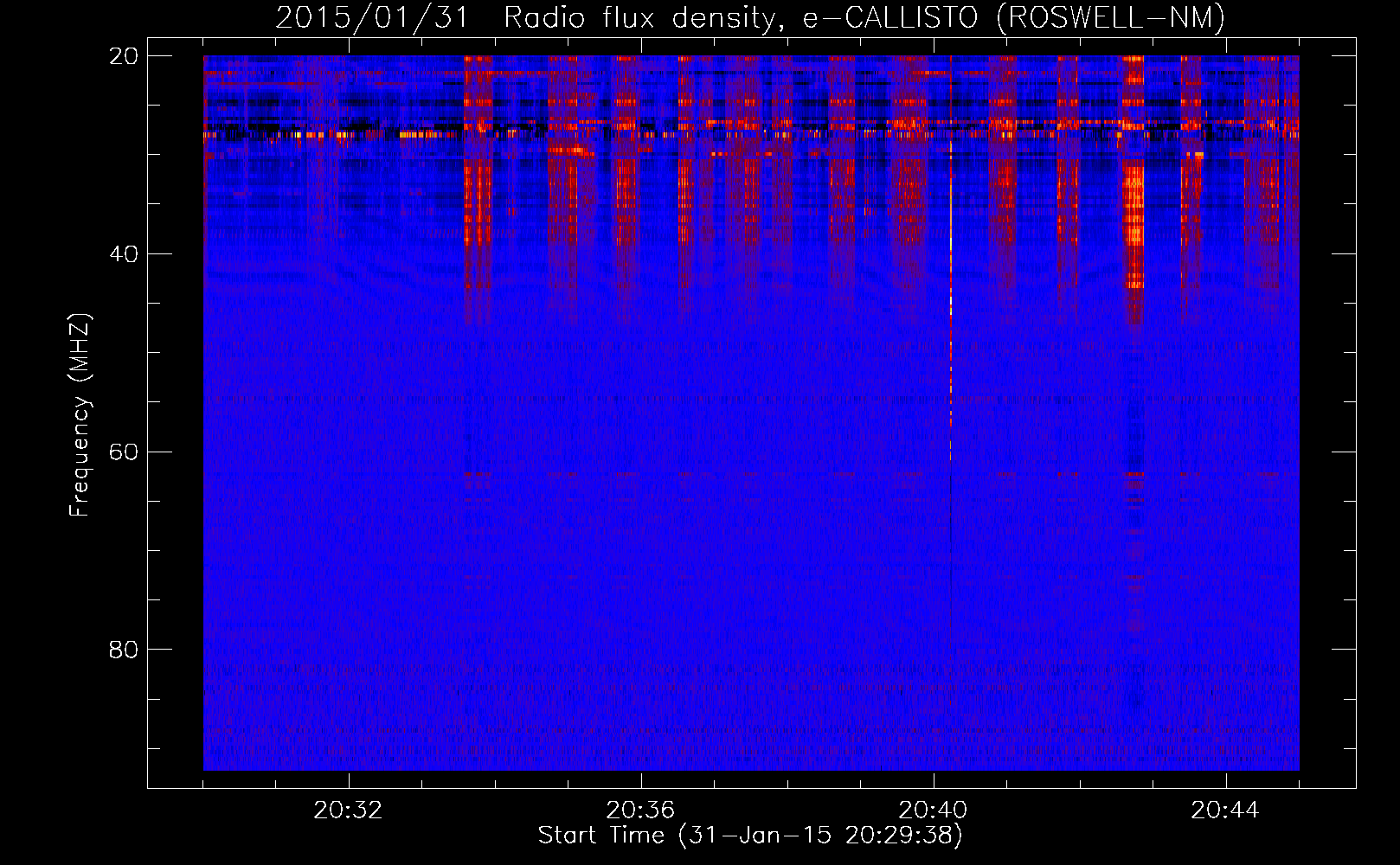Image resolution: width=1400 pixels, height=865 pixels.
Task: Click the 20:32 time tick label
Action: tap(348, 811)
